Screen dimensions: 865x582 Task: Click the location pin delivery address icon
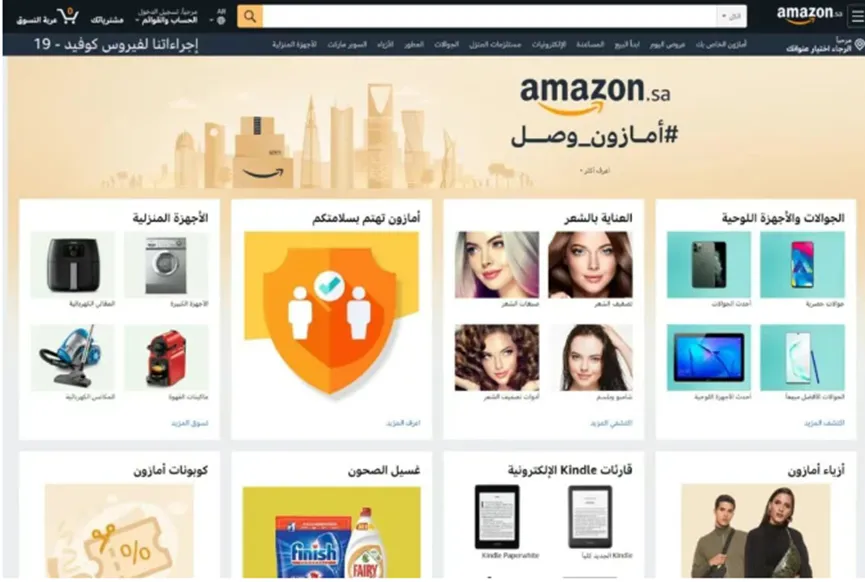tap(859, 44)
